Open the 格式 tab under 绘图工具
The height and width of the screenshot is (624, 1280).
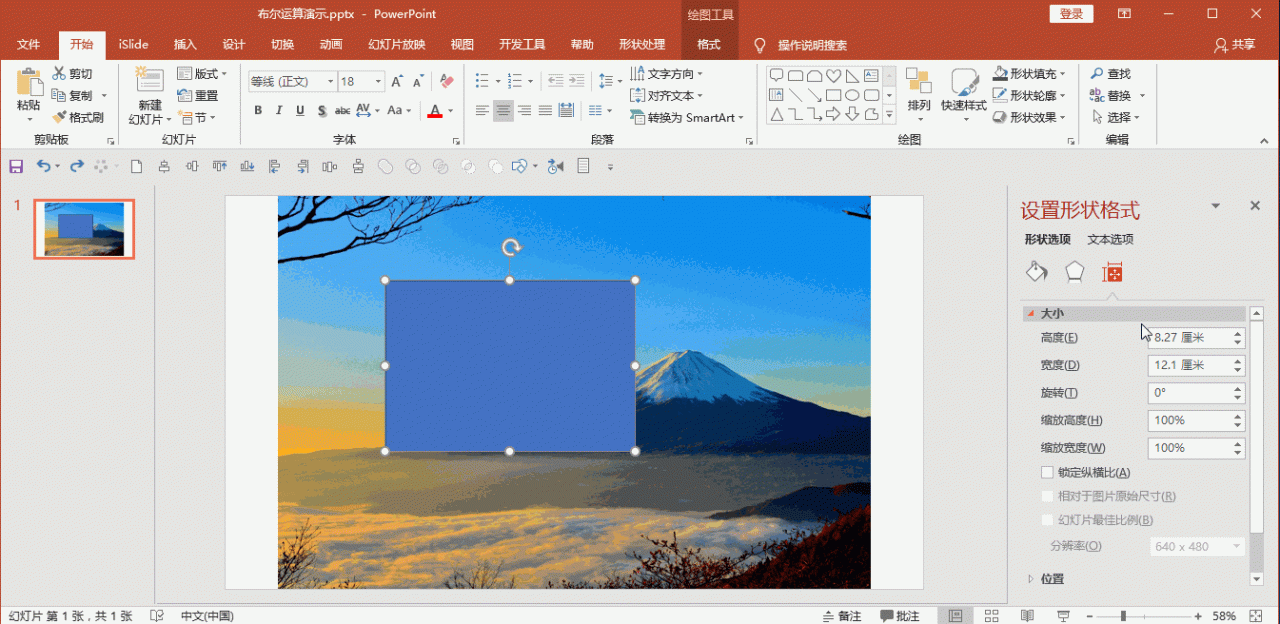[709, 44]
